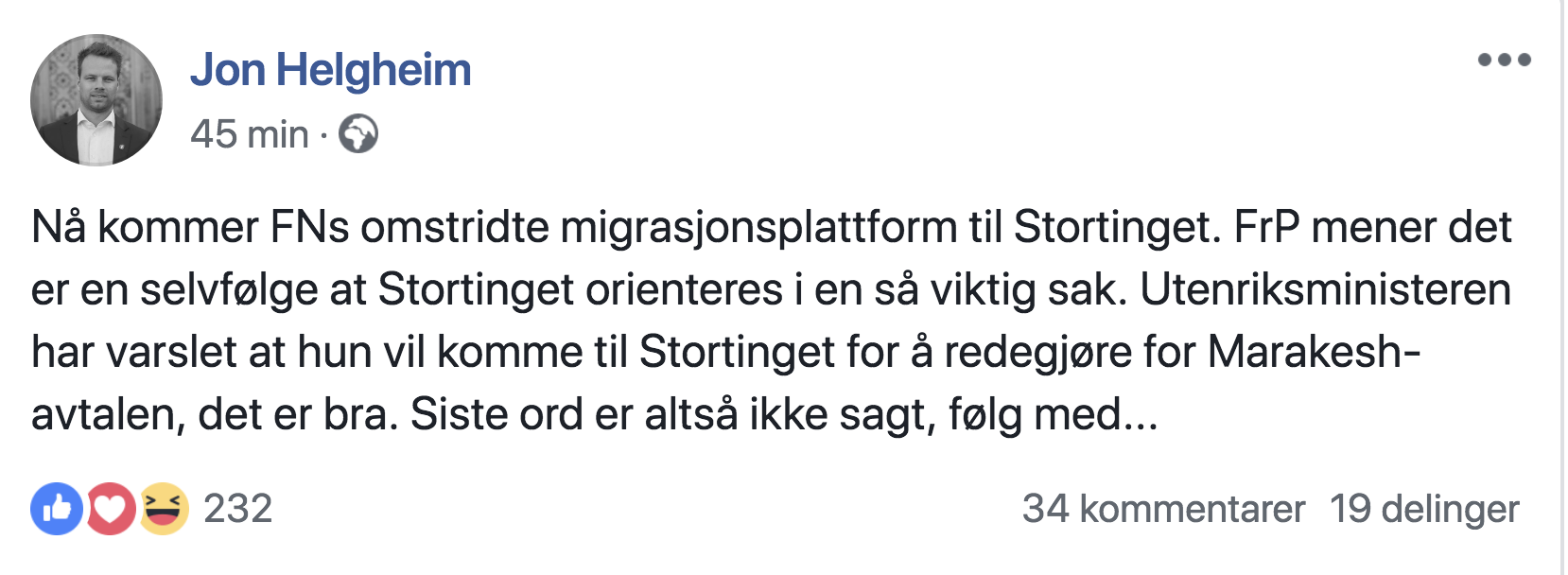The height and width of the screenshot is (575, 1568).
Task: Click the word "Marakesh-" in the post text
Action: [x=1314, y=353]
